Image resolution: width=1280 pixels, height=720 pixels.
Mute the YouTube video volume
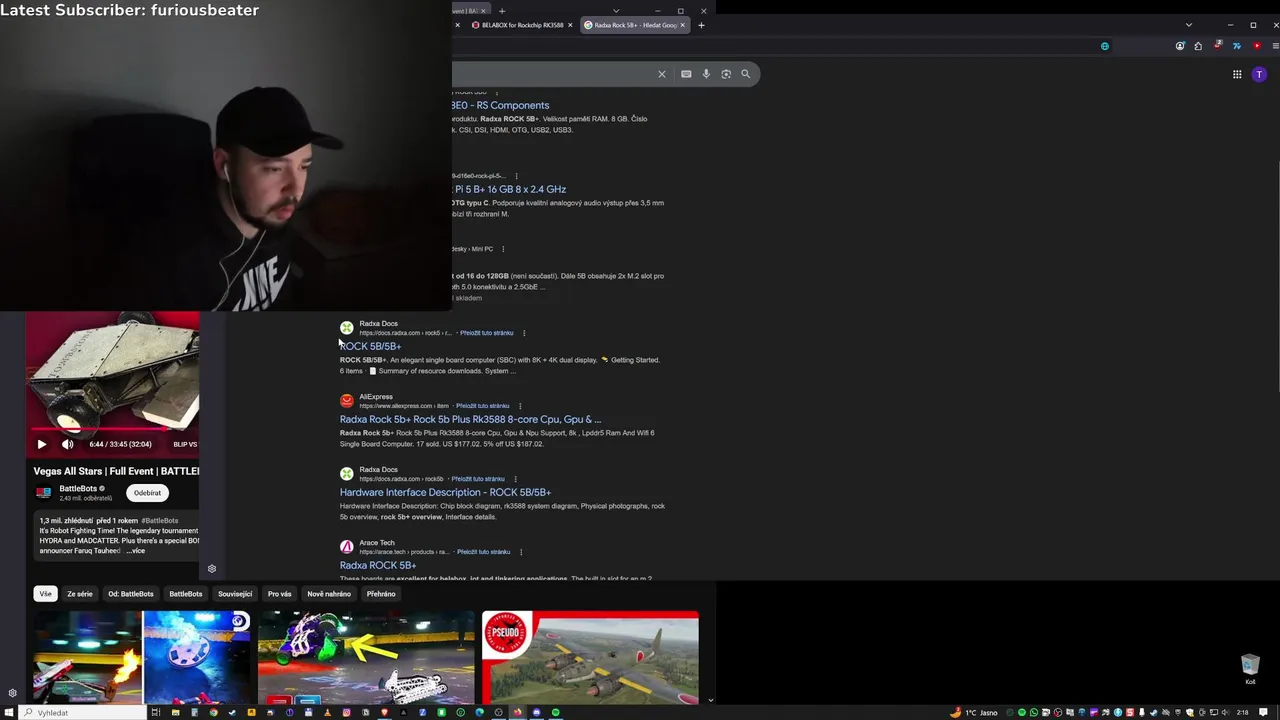tap(67, 444)
